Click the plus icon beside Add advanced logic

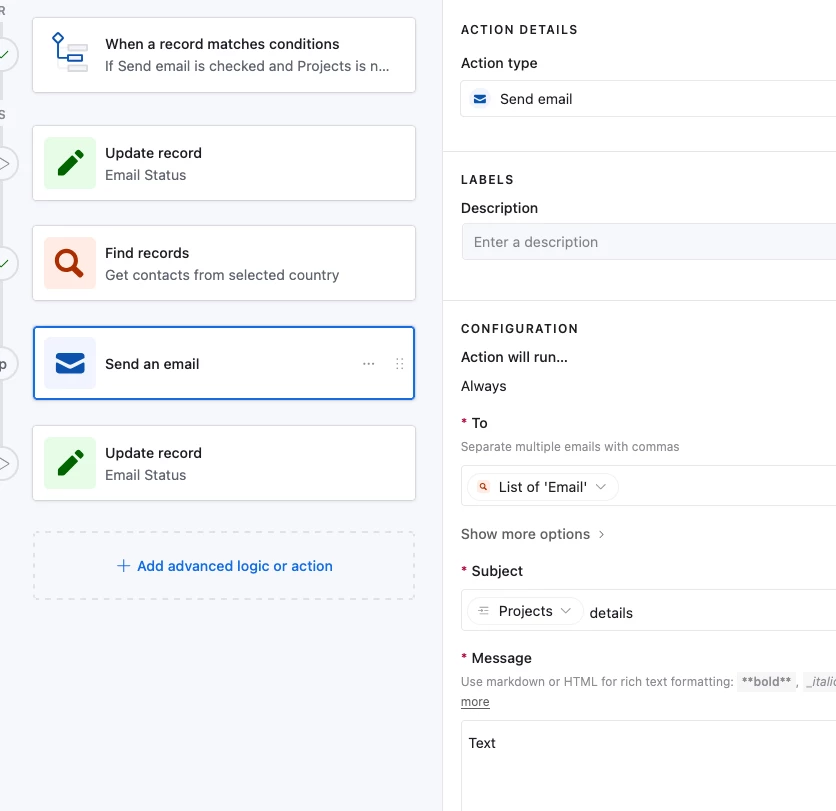coord(124,566)
